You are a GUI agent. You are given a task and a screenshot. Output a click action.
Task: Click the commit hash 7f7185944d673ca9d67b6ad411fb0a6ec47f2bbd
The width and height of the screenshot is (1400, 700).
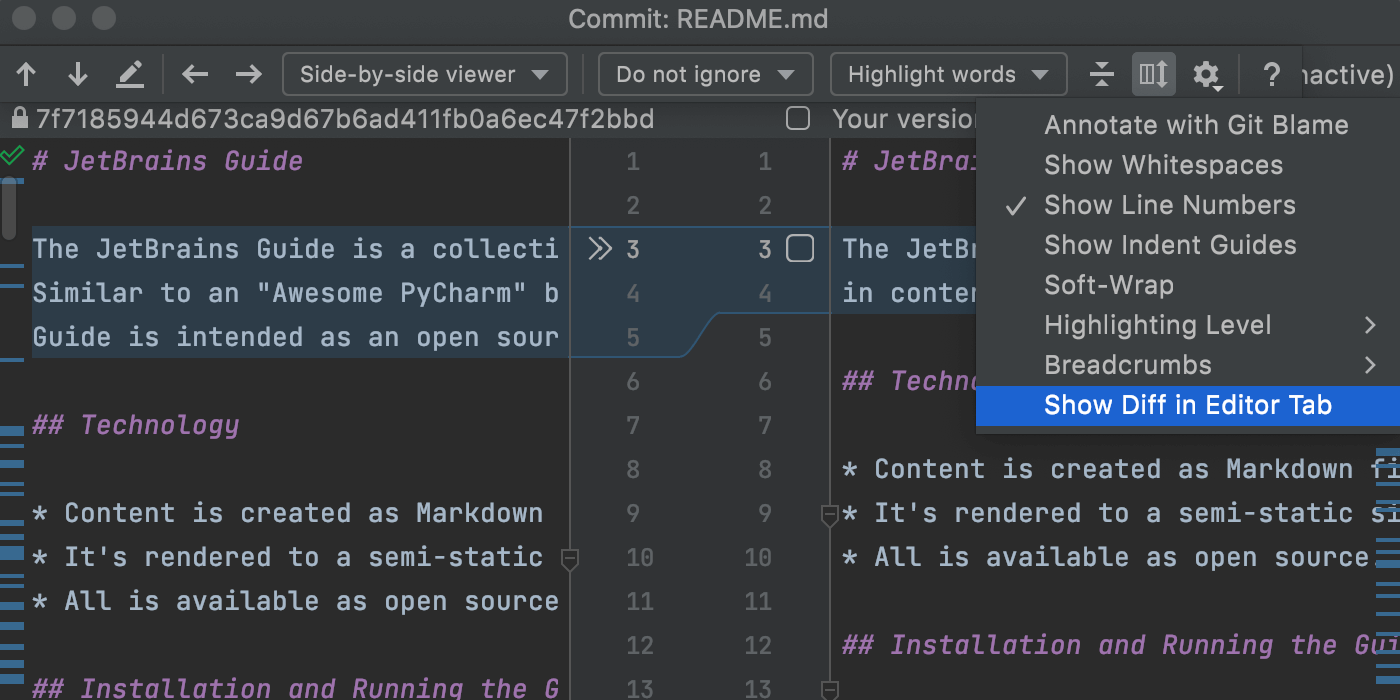pos(345,120)
